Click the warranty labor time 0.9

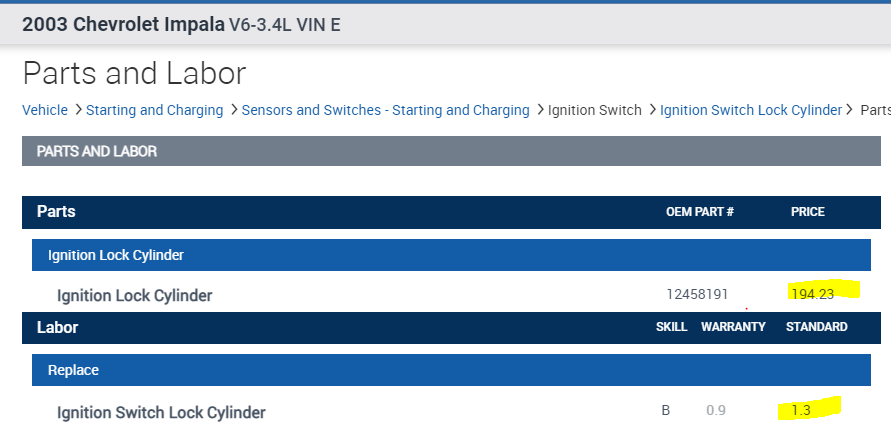pos(716,410)
